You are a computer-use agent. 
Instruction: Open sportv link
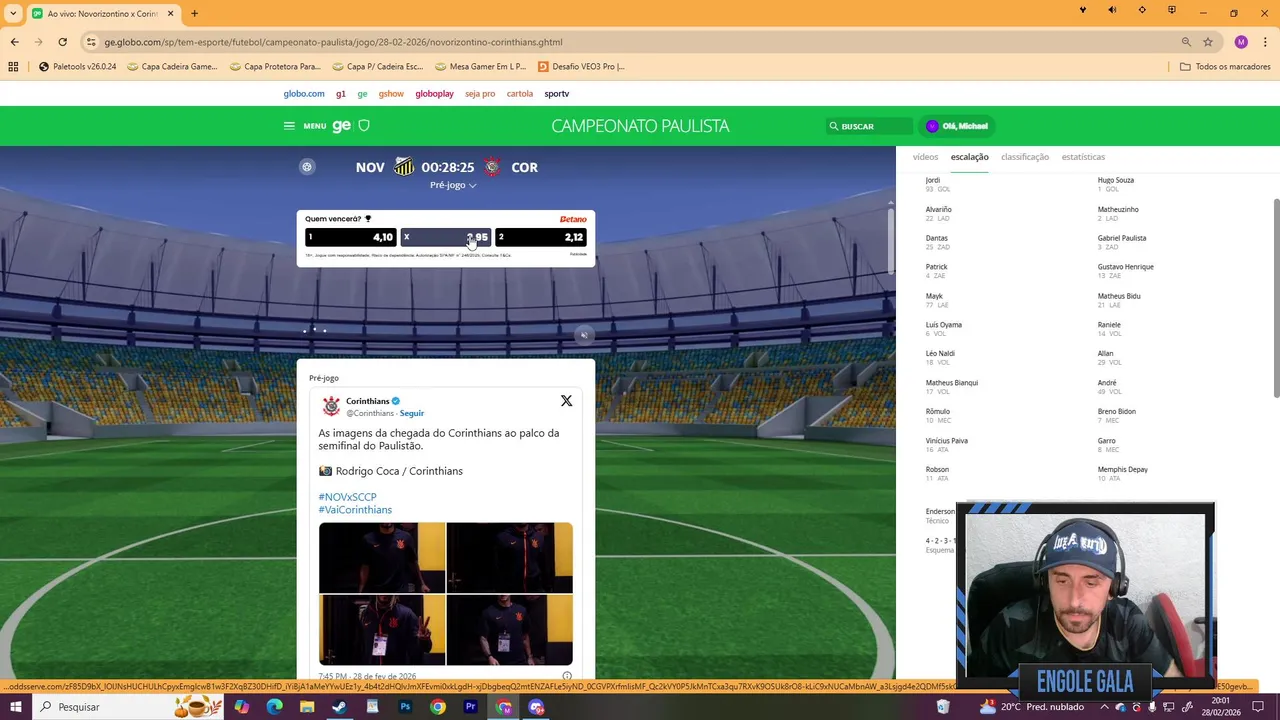click(x=557, y=94)
